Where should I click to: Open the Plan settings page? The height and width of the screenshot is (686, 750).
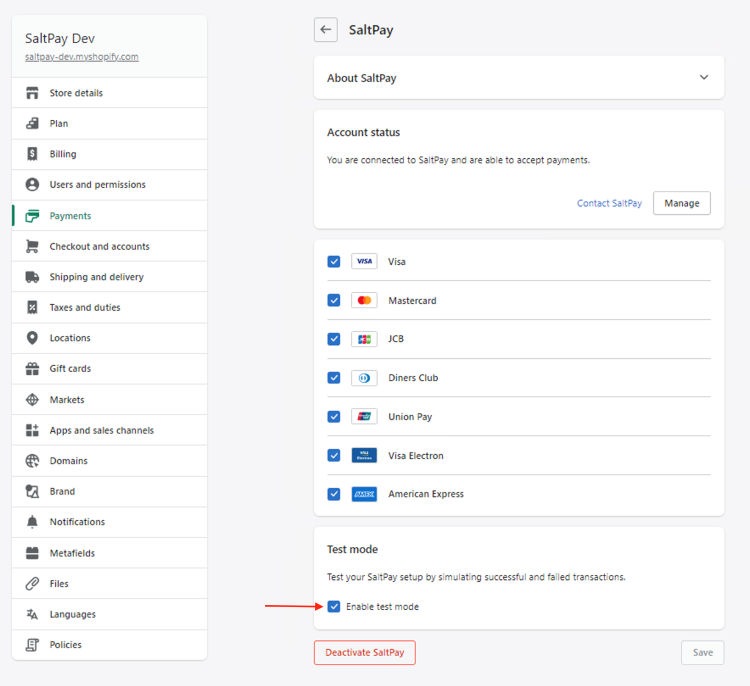110,123
